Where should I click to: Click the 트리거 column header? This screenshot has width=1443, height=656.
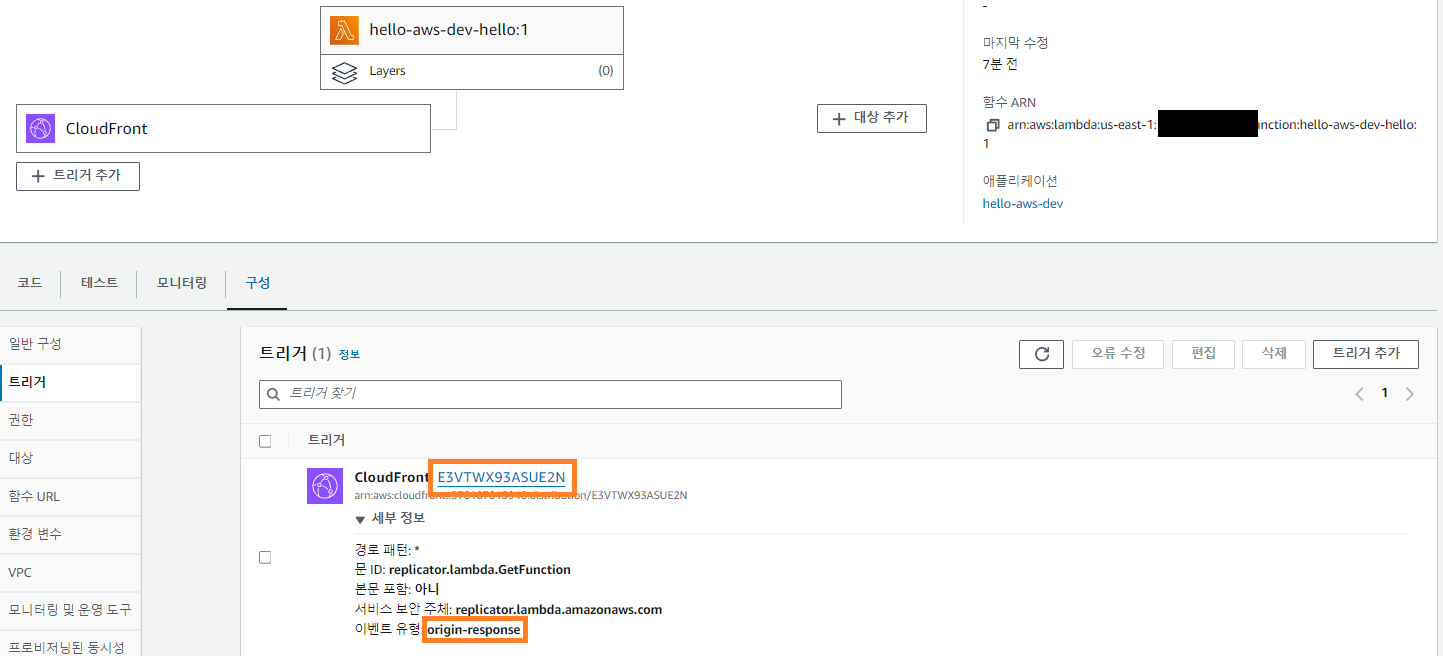coord(326,441)
